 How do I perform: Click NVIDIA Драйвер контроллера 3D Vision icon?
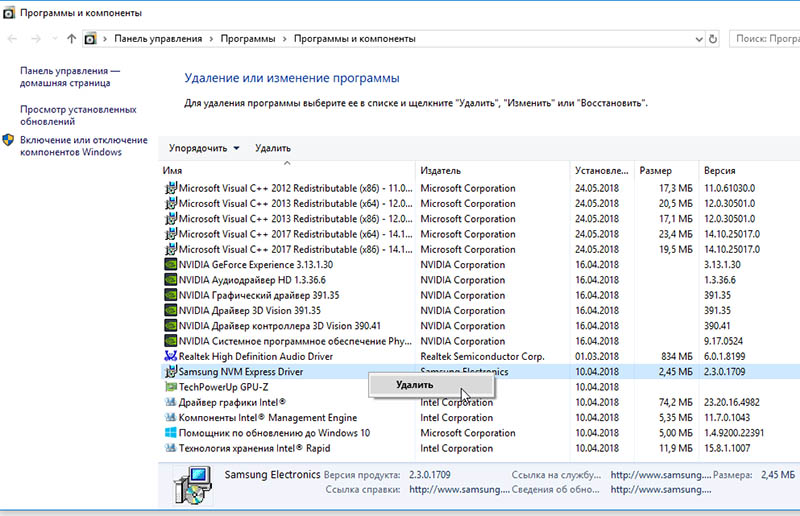pyautogui.click(x=170, y=326)
